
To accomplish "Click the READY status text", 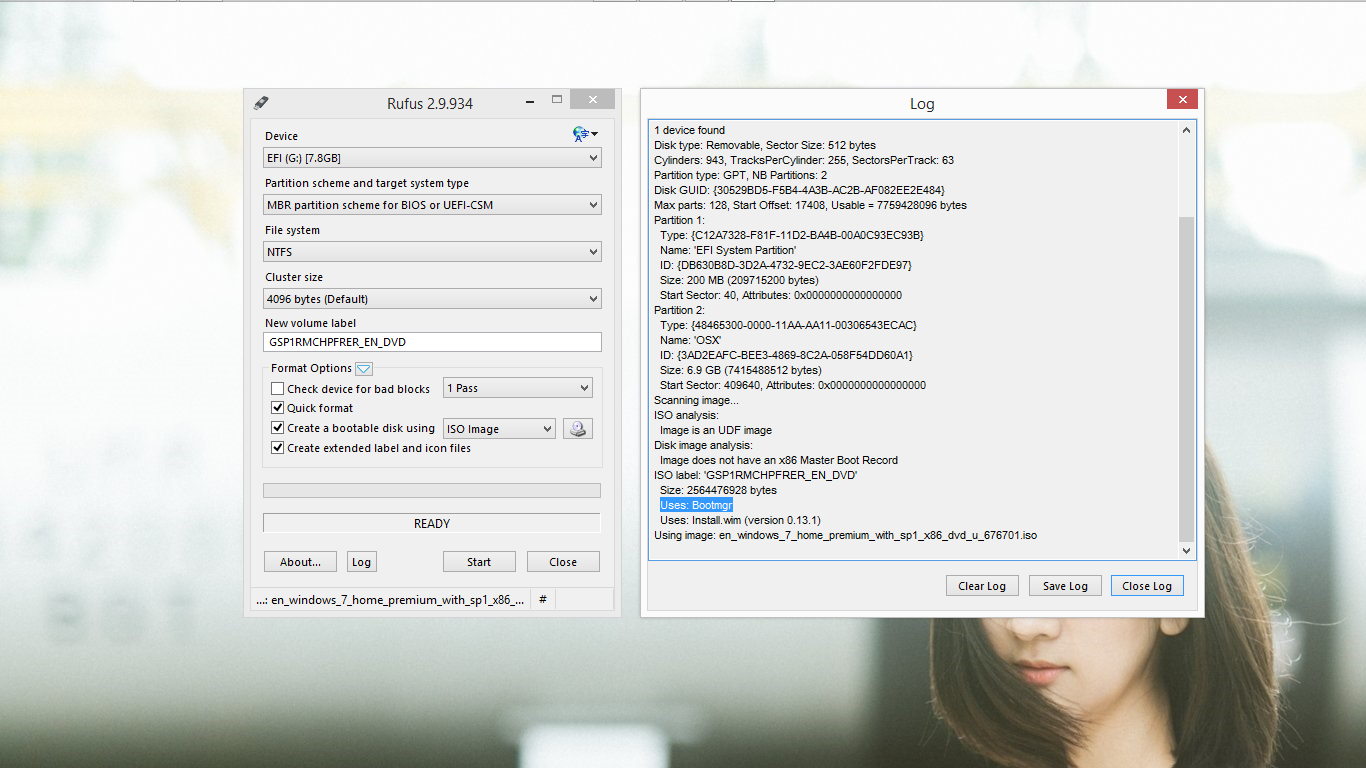I will (x=432, y=524).
